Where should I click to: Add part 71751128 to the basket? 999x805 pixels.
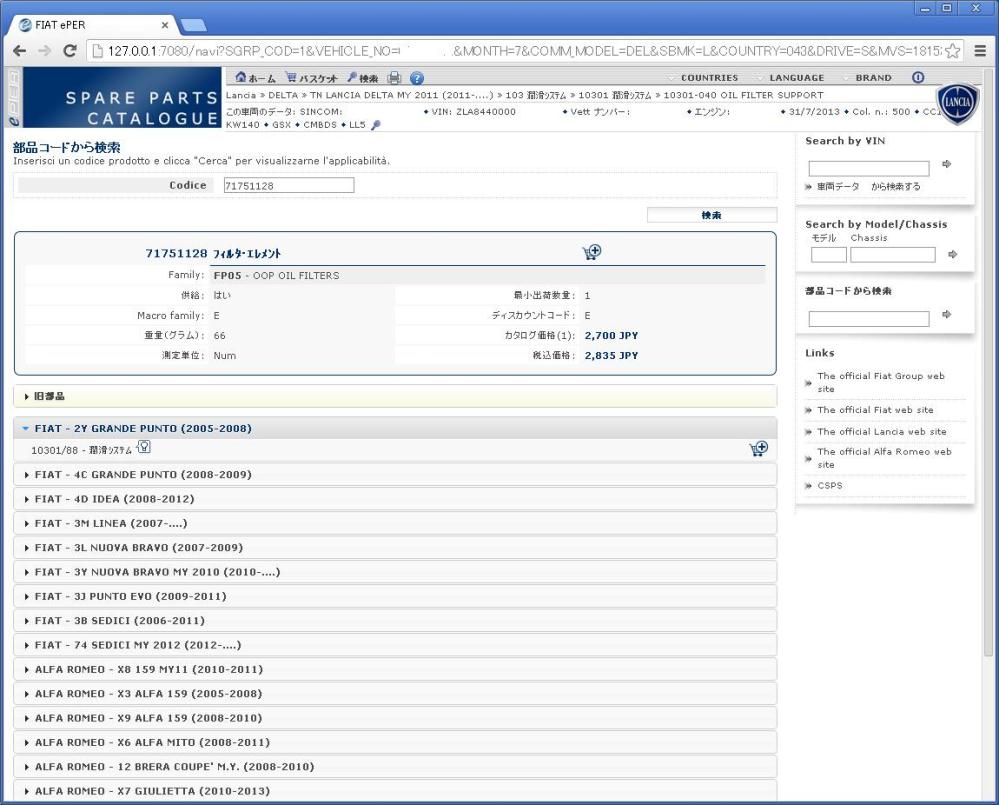[x=592, y=252]
